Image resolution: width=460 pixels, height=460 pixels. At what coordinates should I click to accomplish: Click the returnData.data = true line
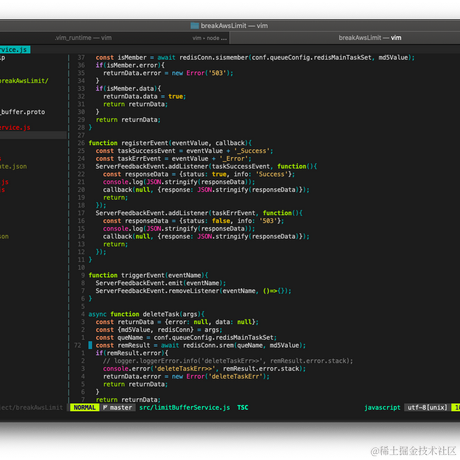(144, 96)
